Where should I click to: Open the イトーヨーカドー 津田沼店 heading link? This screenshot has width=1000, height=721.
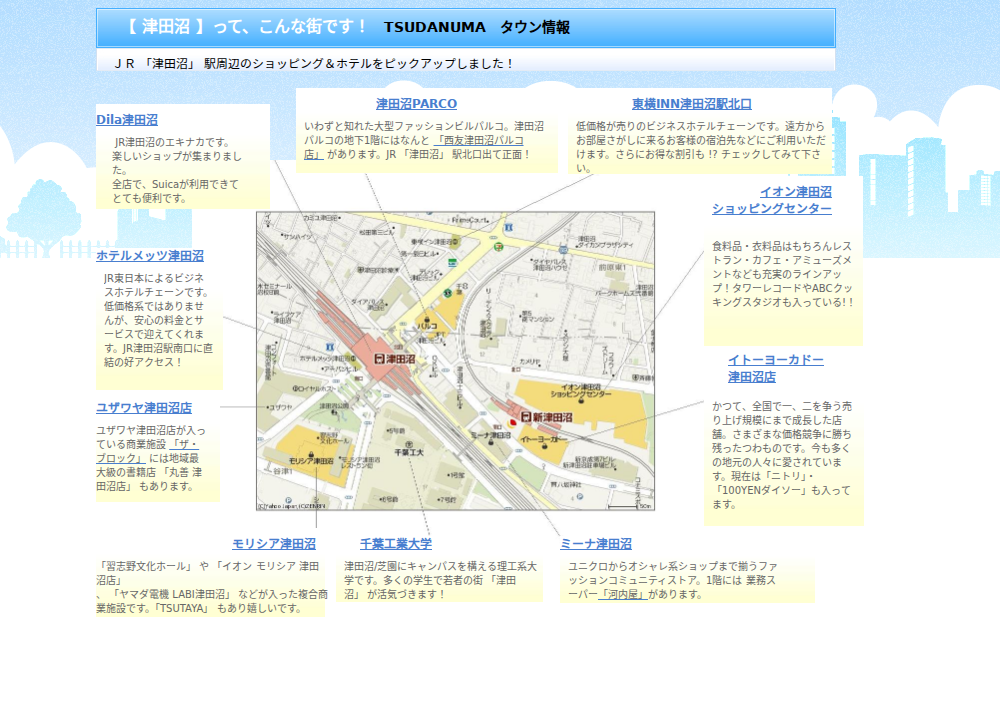tap(776, 368)
